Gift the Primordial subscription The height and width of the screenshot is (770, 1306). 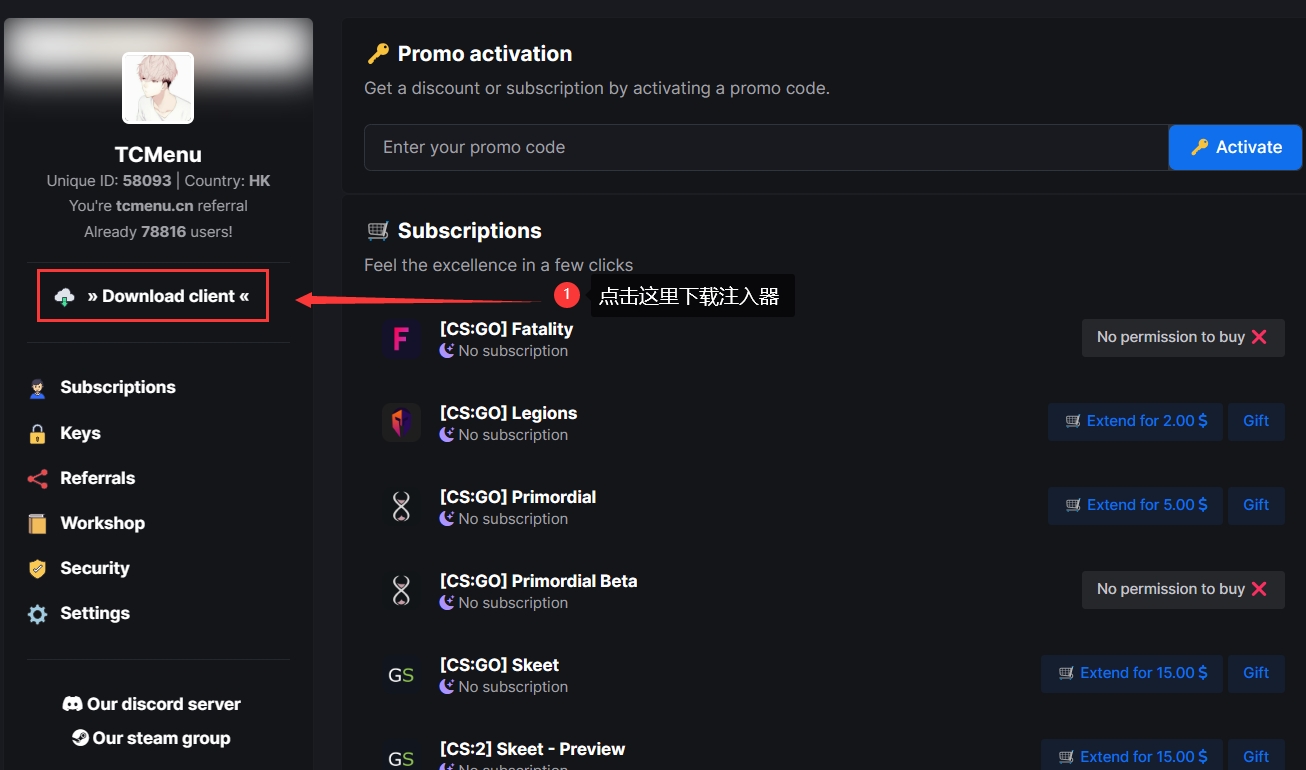[x=1256, y=506]
